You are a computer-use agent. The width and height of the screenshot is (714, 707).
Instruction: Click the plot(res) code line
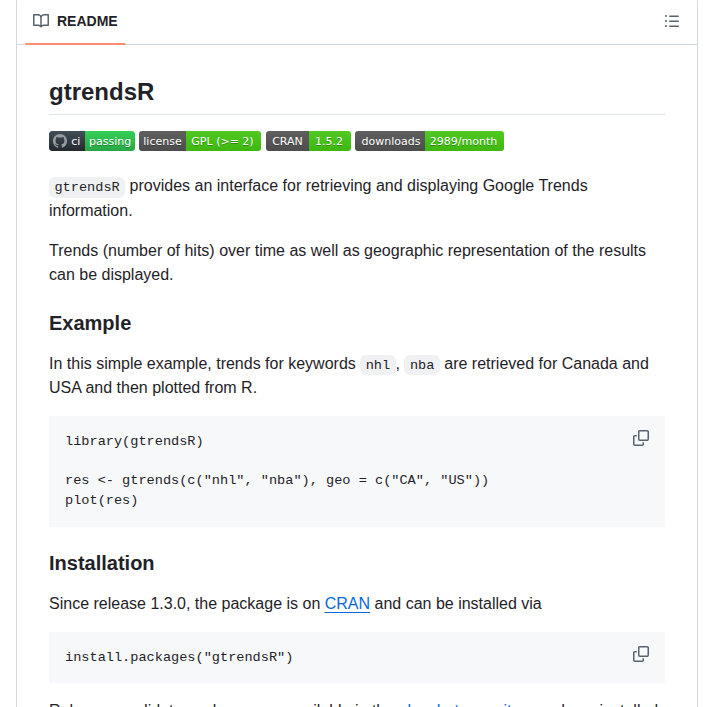(102, 500)
